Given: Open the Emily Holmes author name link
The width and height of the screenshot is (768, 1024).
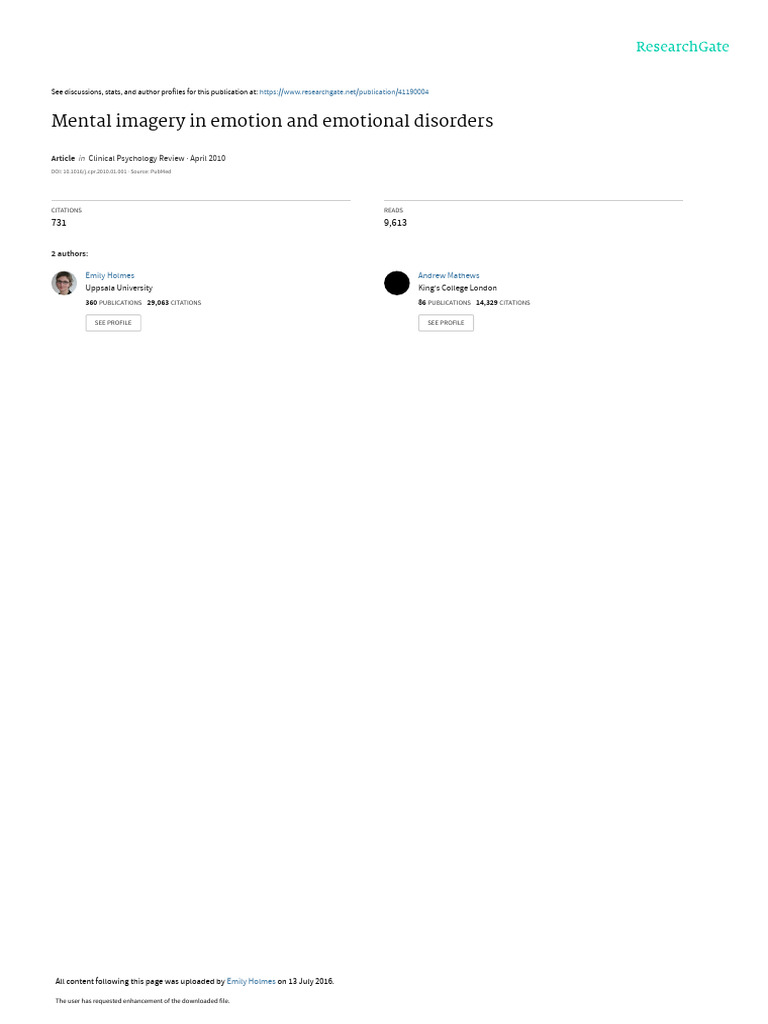Looking at the screenshot, I should pyautogui.click(x=110, y=276).
